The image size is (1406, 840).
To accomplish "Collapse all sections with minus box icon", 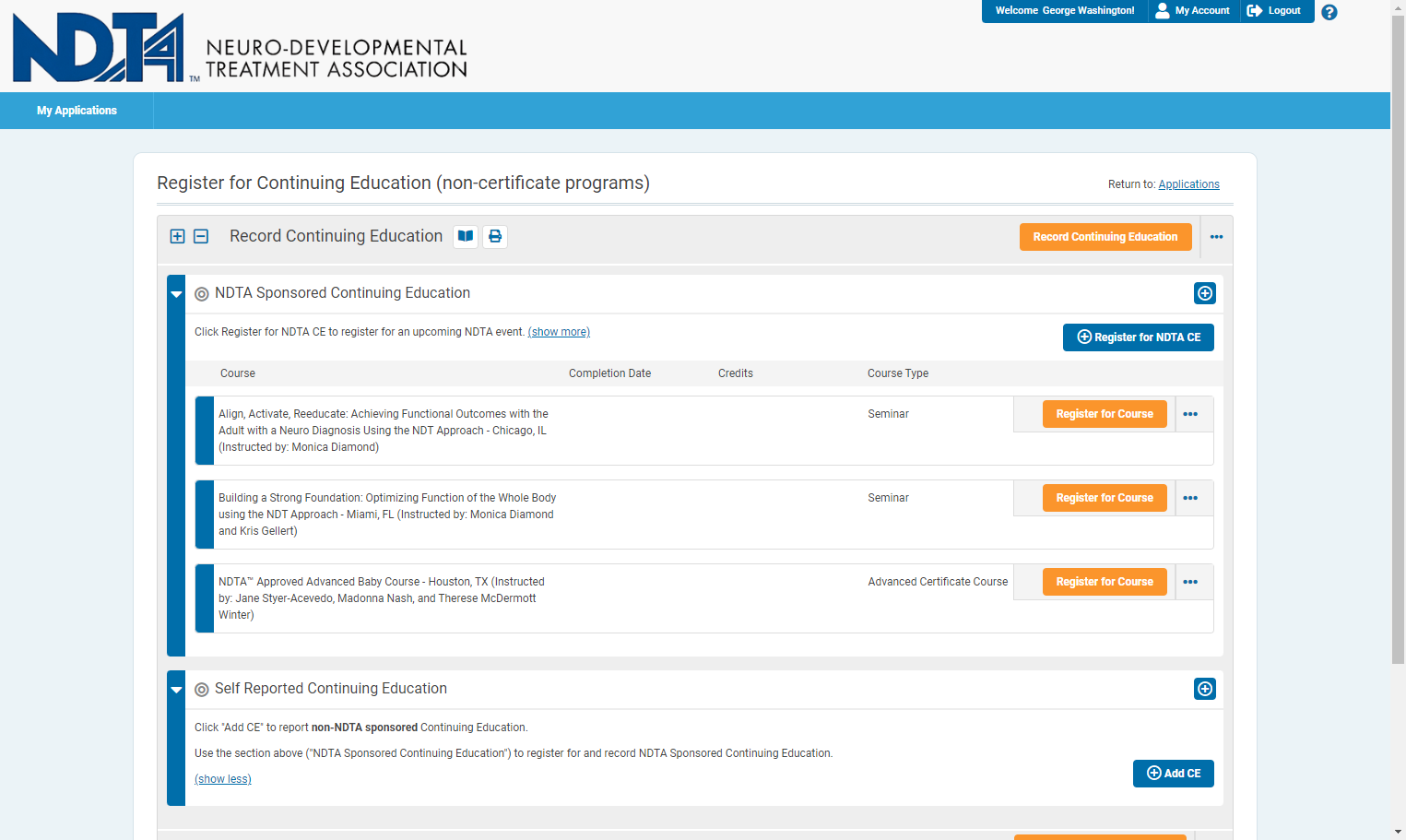I will (x=201, y=236).
